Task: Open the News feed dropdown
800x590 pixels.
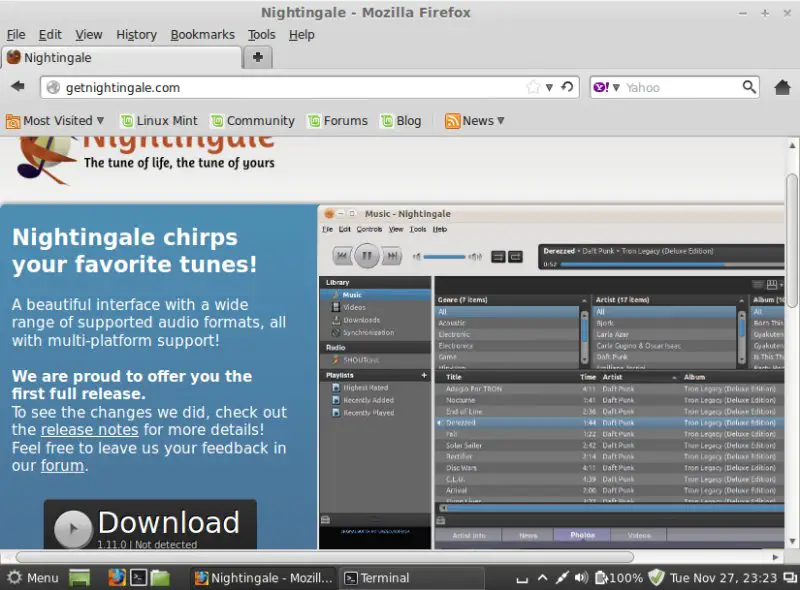Action: point(474,121)
